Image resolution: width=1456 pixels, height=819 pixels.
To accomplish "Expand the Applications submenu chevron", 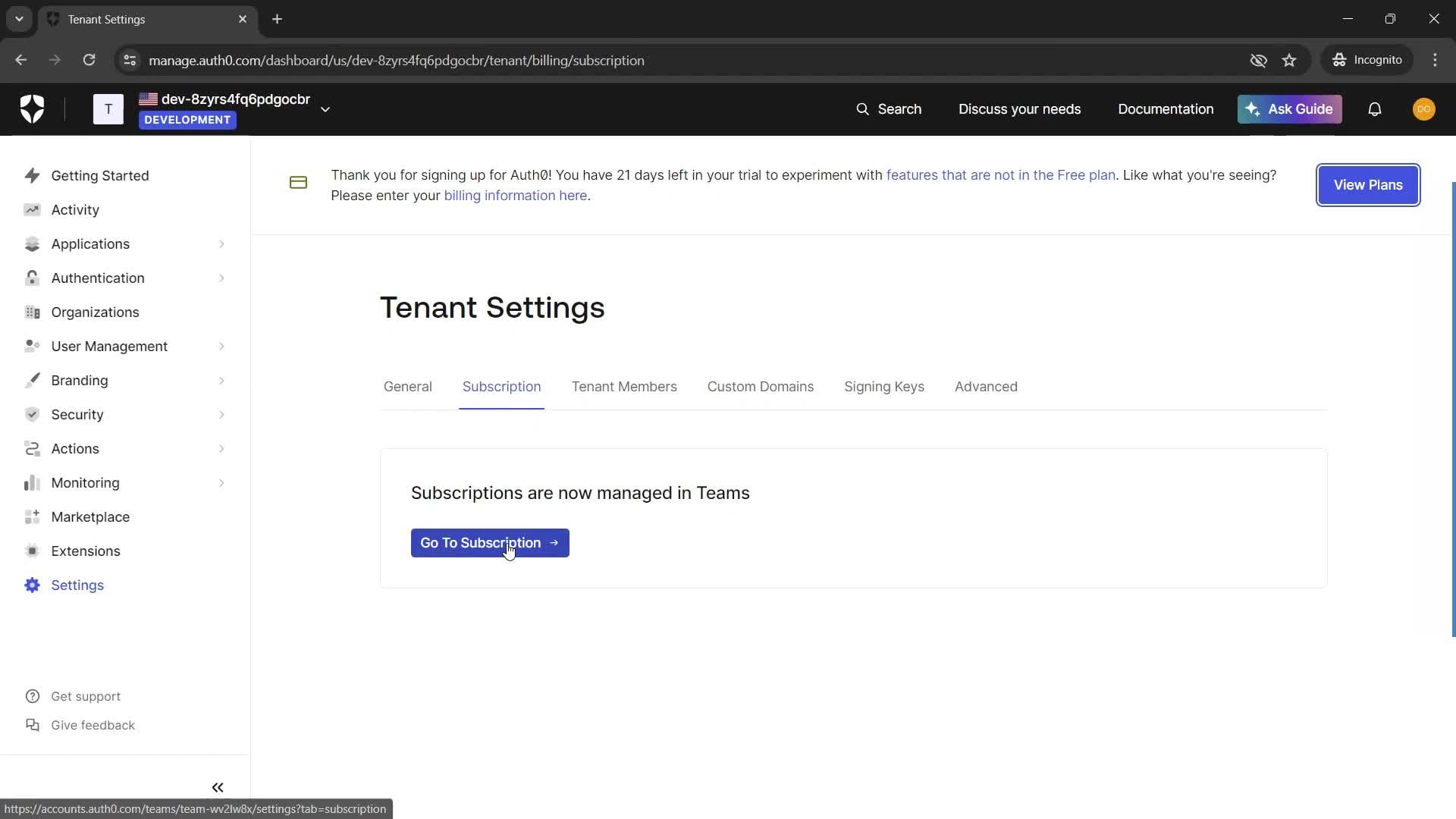I will pos(221,243).
